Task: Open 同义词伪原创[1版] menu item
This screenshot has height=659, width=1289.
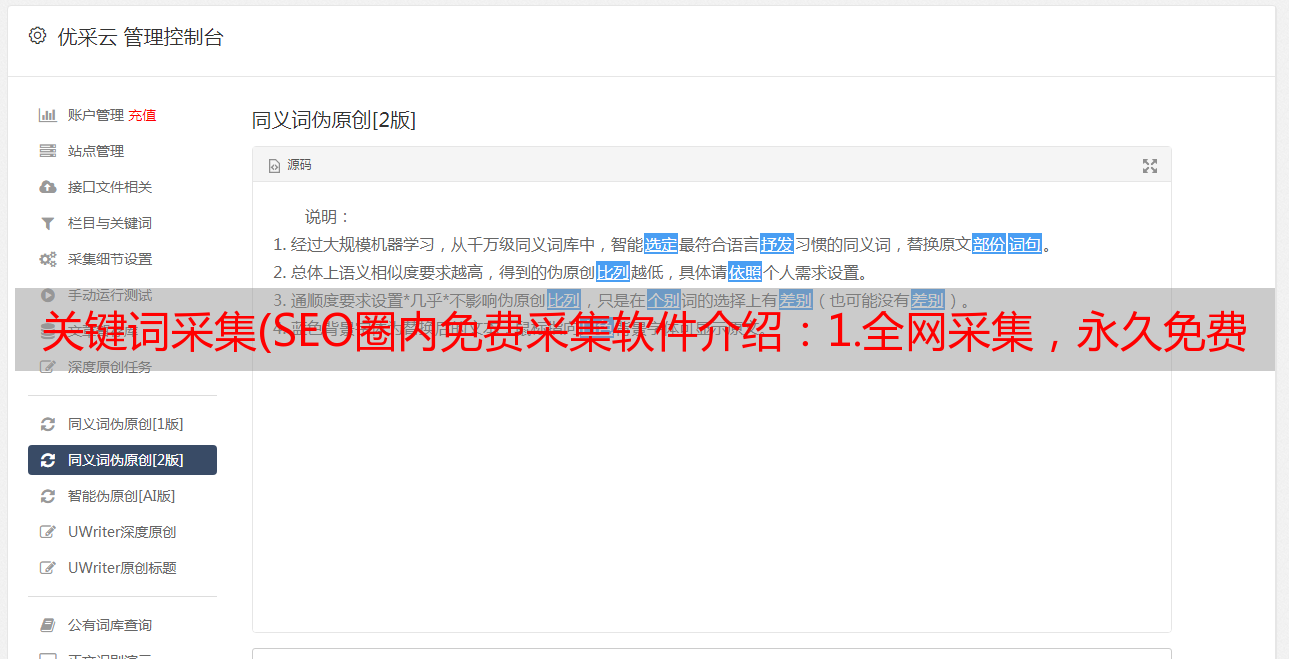Action: pos(122,424)
